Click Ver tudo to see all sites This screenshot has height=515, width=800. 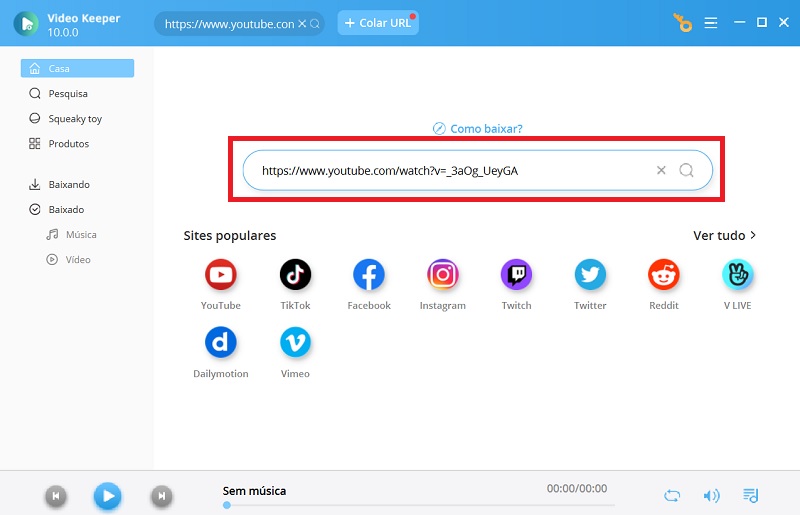pyautogui.click(x=719, y=235)
